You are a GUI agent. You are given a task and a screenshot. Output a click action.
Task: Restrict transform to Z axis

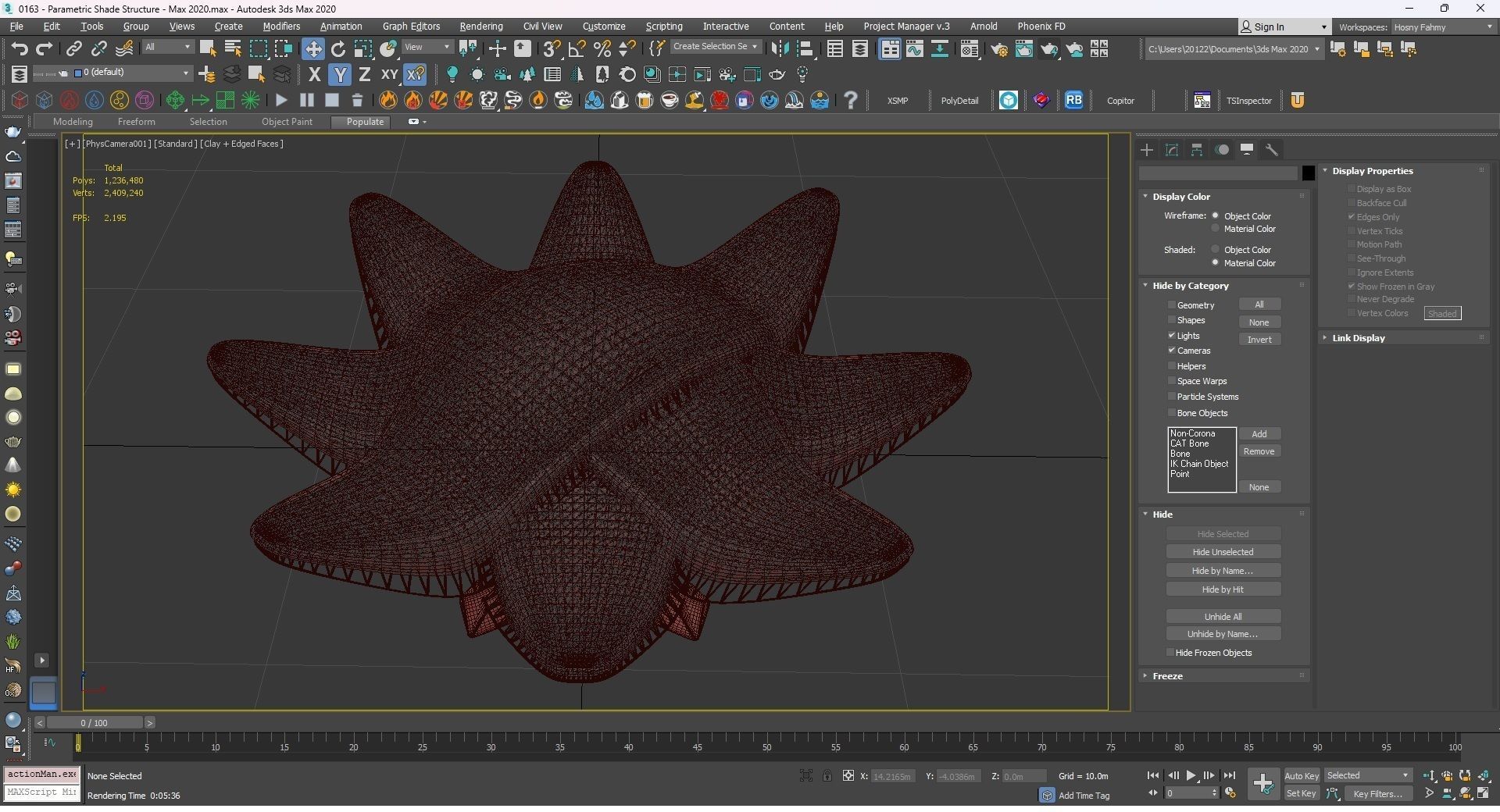[x=364, y=74]
